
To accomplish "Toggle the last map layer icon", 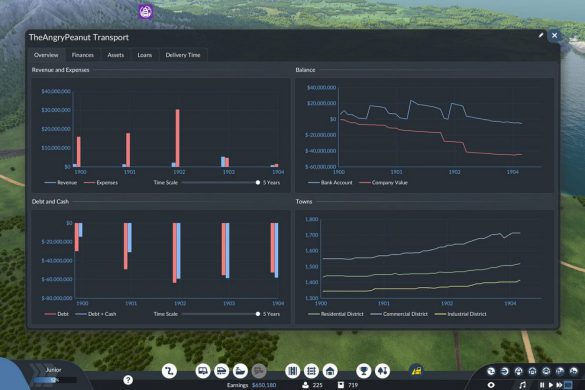I will [574, 371].
